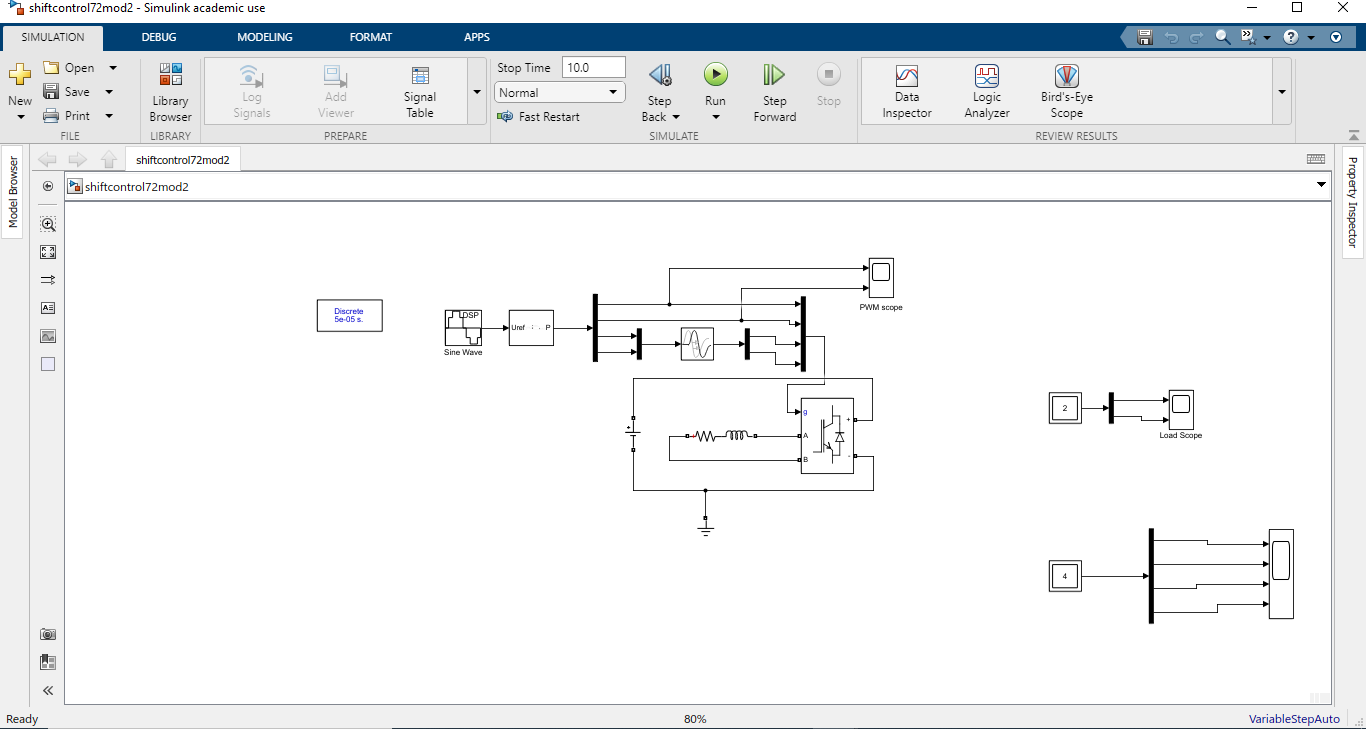Screen dimensions: 1366x729
Task: Click the Image palette icon
Action: tap(48, 336)
